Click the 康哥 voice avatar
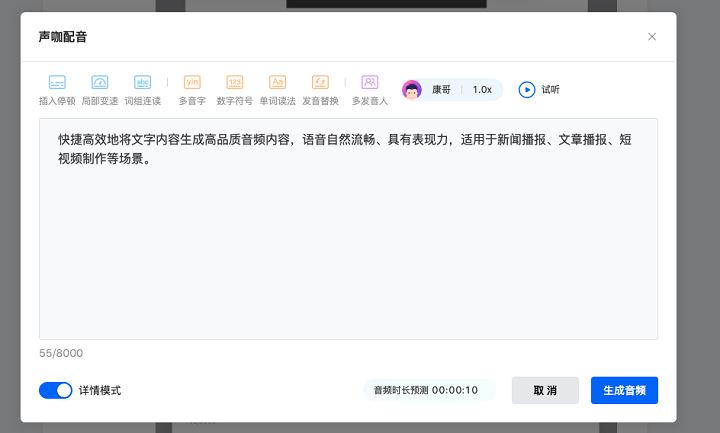This screenshot has height=433, width=720. point(412,90)
